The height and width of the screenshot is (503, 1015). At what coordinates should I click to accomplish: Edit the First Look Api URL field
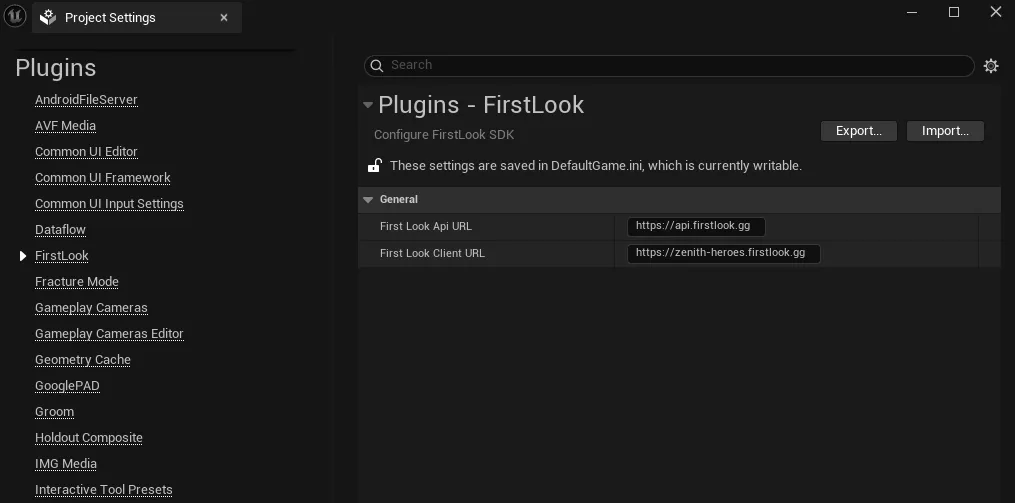[696, 227]
